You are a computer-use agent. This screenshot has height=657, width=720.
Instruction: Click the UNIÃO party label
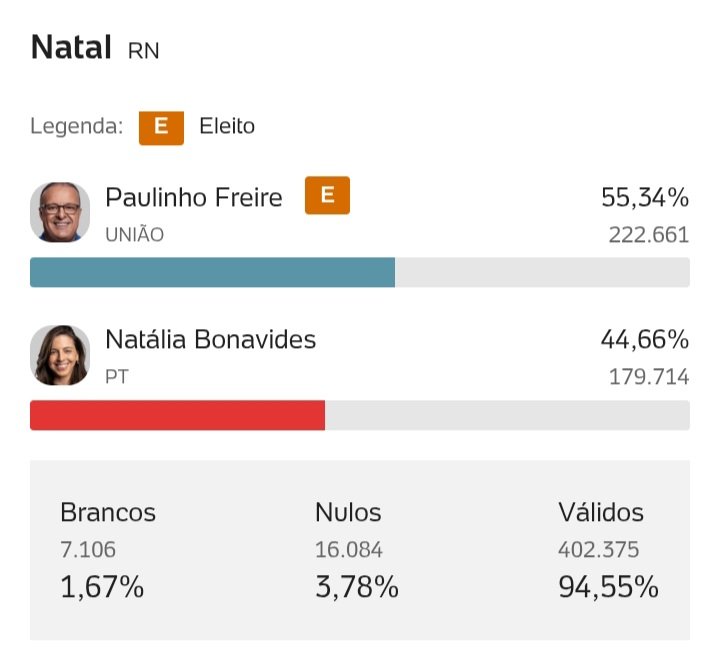tap(134, 235)
